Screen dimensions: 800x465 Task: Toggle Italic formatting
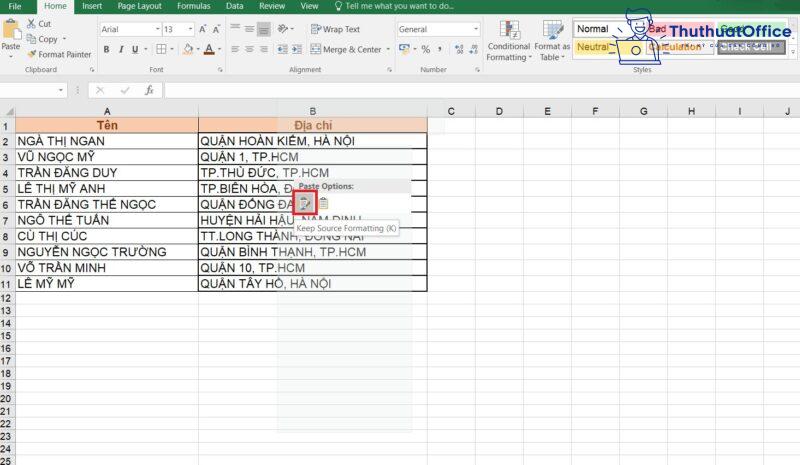pos(121,49)
